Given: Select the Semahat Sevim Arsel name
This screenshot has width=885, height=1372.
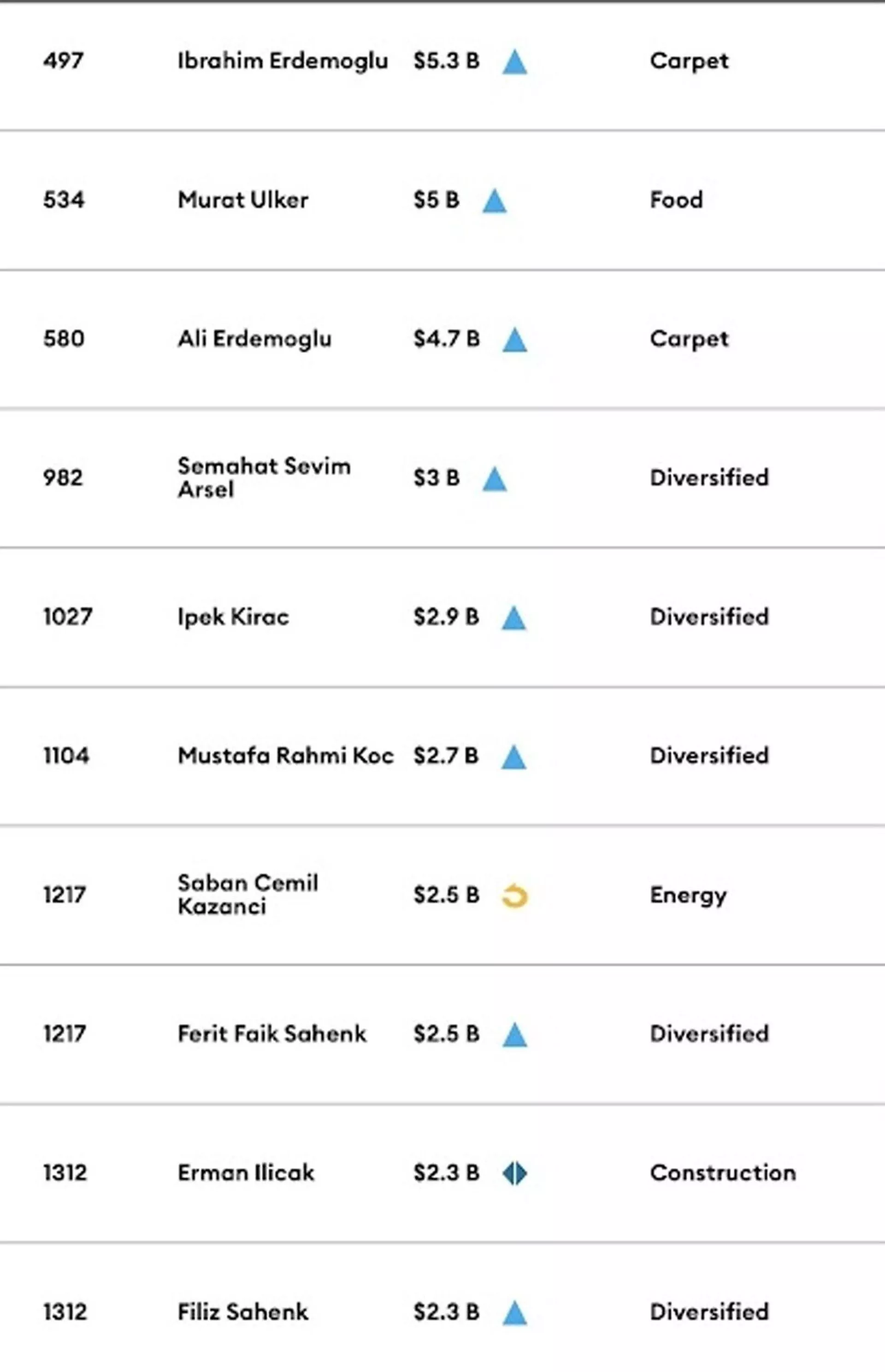Looking at the screenshot, I should pos(264,477).
